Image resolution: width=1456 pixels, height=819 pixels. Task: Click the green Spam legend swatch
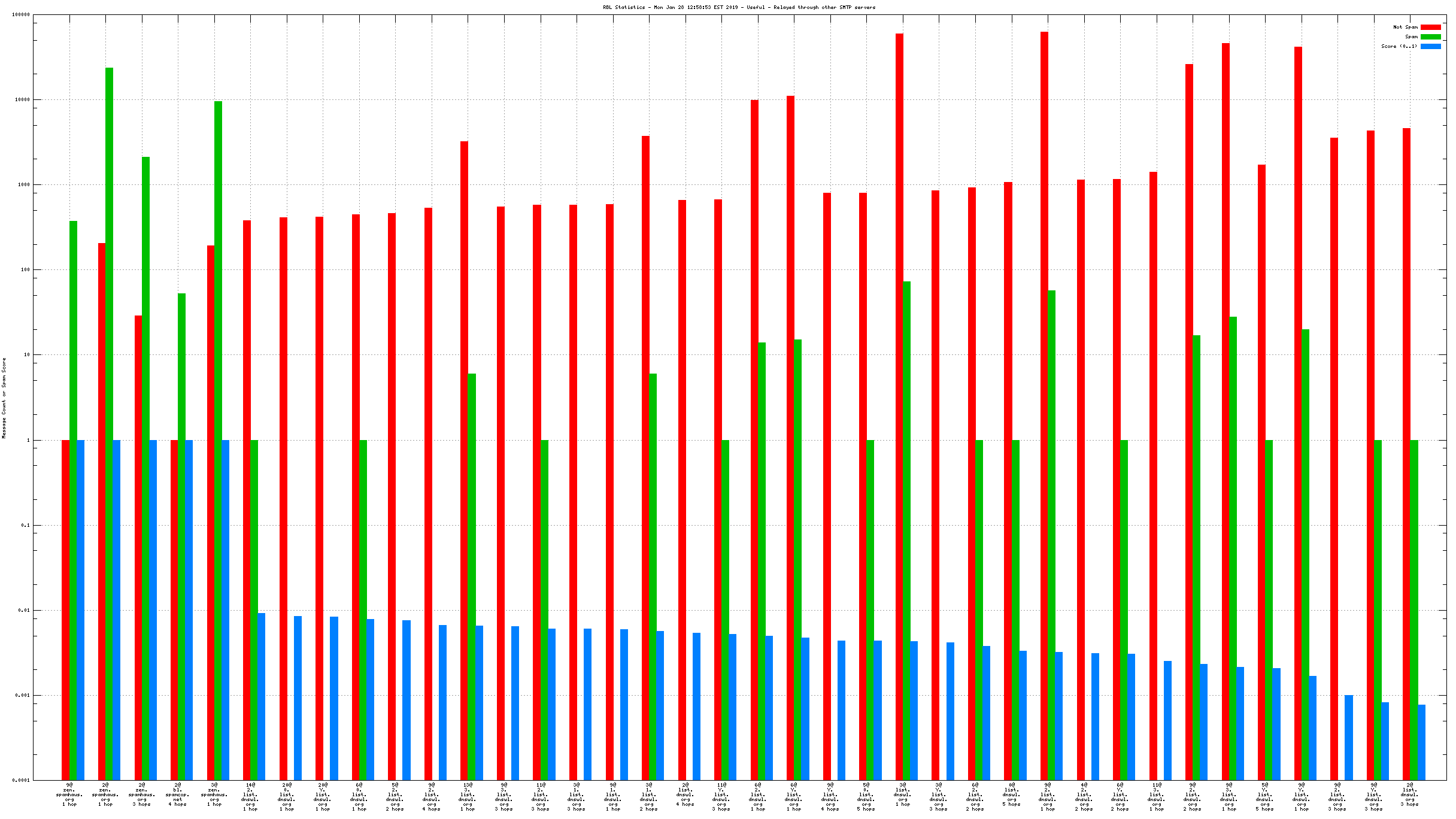(x=1430, y=37)
